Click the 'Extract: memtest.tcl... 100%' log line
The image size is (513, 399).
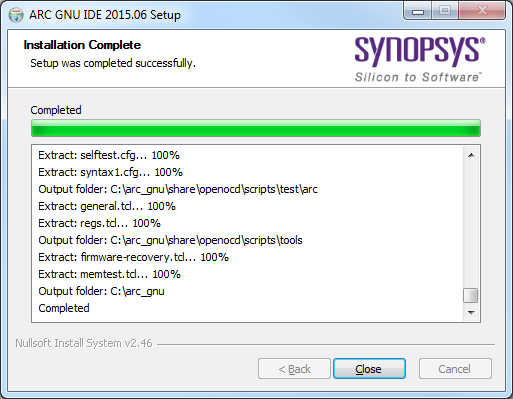(x=109, y=274)
